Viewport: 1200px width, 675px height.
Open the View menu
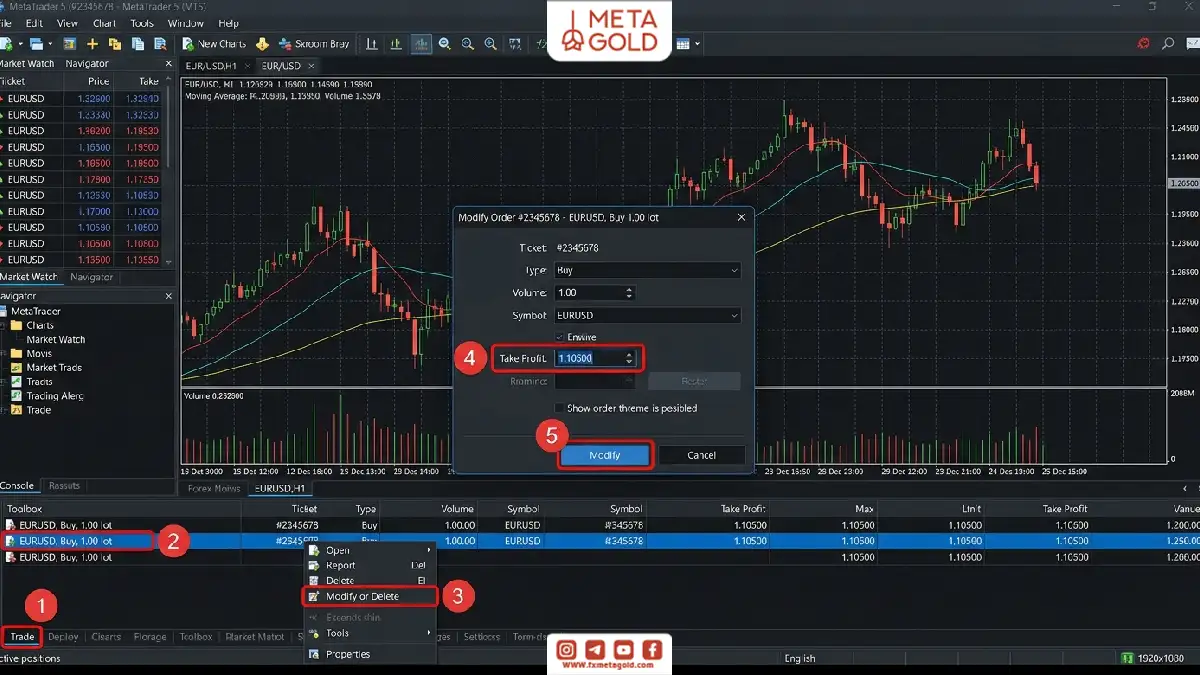pos(67,23)
